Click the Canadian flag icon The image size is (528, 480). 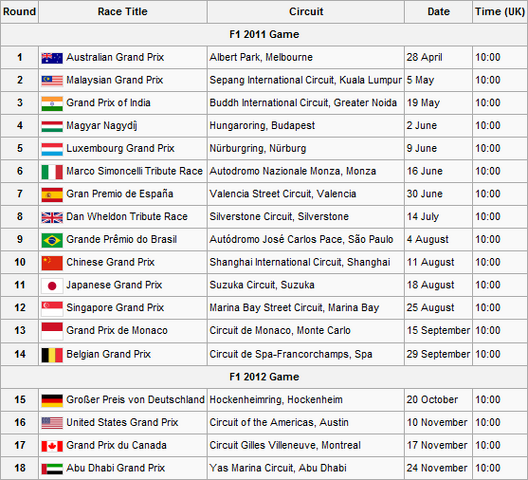click(52, 446)
